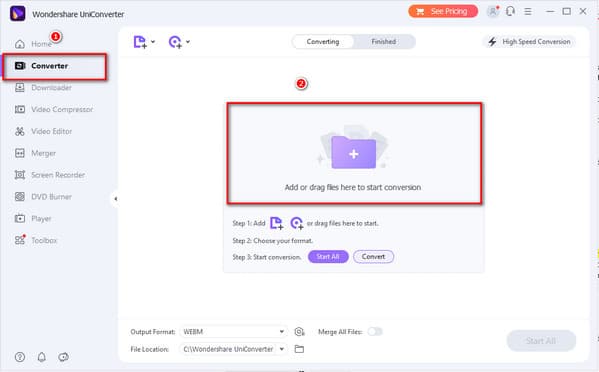The height and width of the screenshot is (372, 599).
Task: Switch to the Converting tab
Action: 323,42
